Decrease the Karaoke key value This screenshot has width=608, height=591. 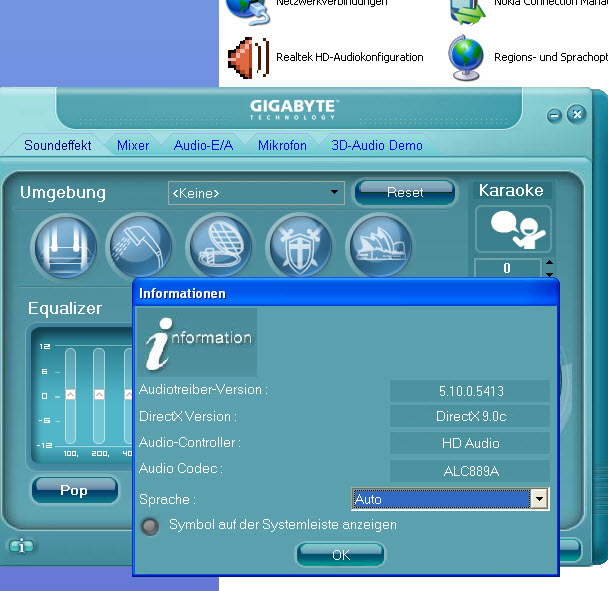coord(549,274)
